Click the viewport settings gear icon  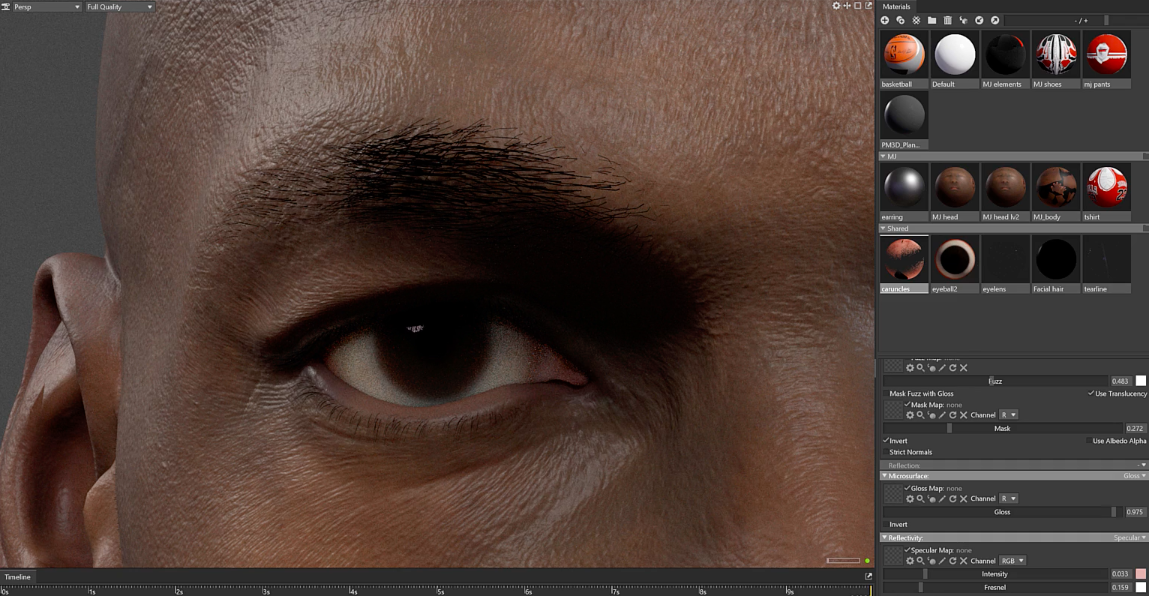tap(837, 6)
